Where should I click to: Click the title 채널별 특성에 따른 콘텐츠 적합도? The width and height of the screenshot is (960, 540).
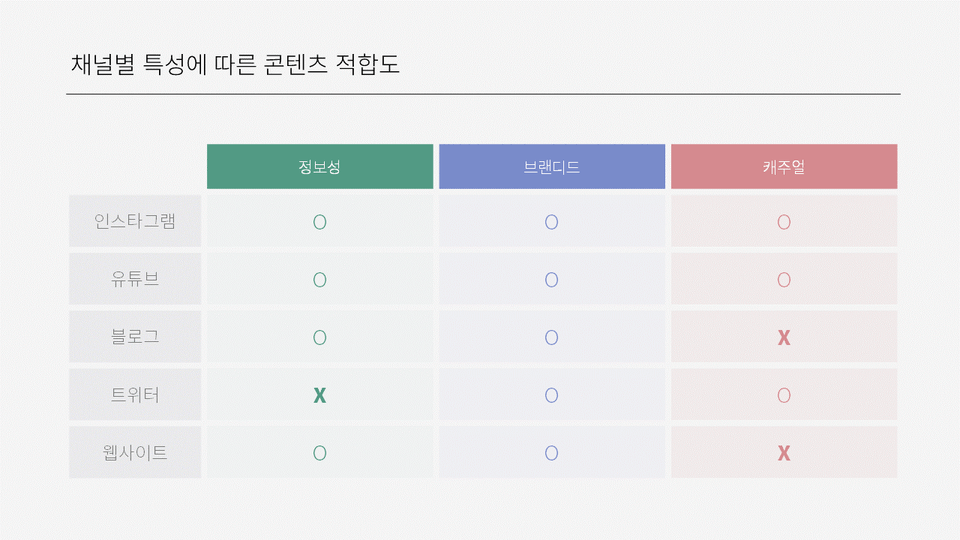[235, 64]
